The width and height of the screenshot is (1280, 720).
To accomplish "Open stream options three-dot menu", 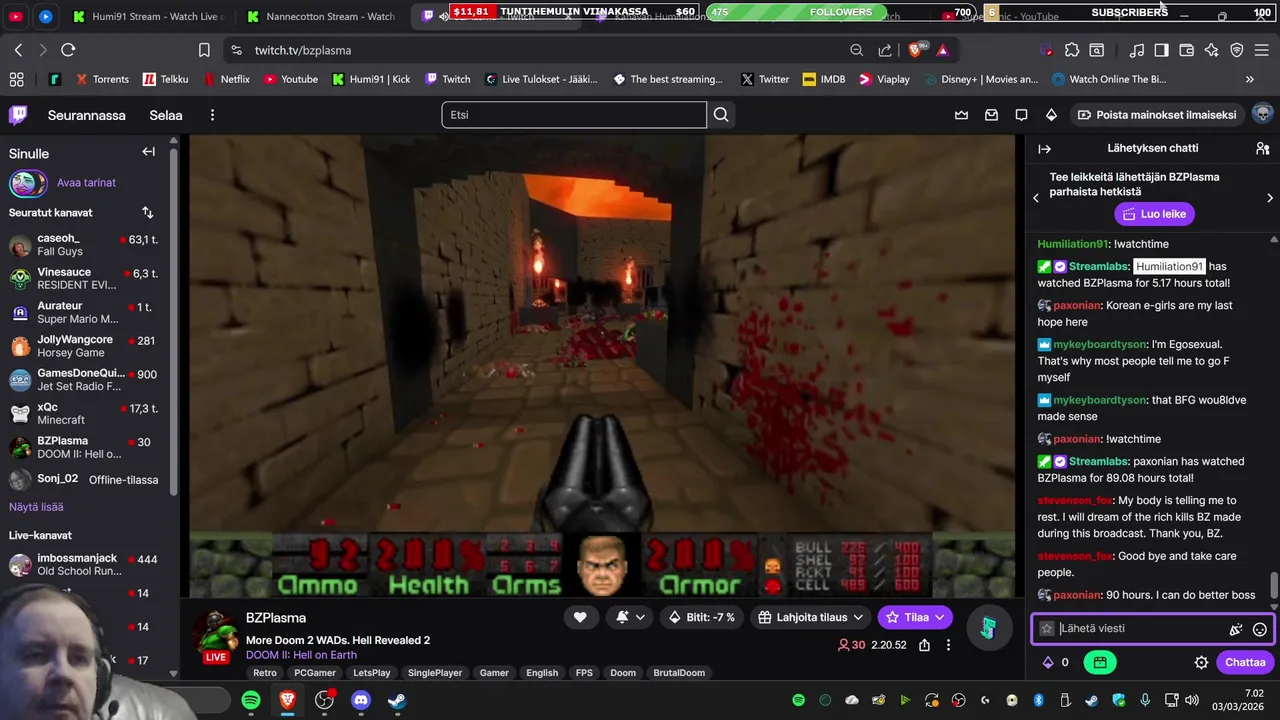I will (948, 645).
